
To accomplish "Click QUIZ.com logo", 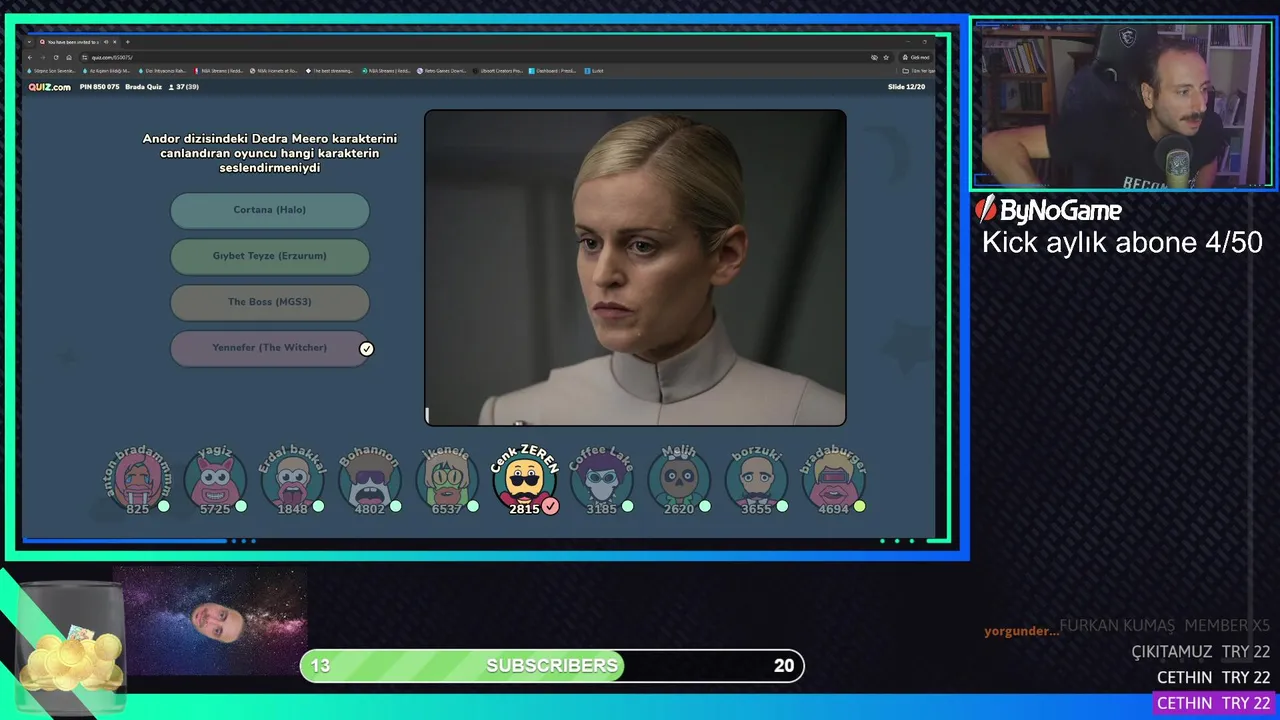I will pos(50,87).
